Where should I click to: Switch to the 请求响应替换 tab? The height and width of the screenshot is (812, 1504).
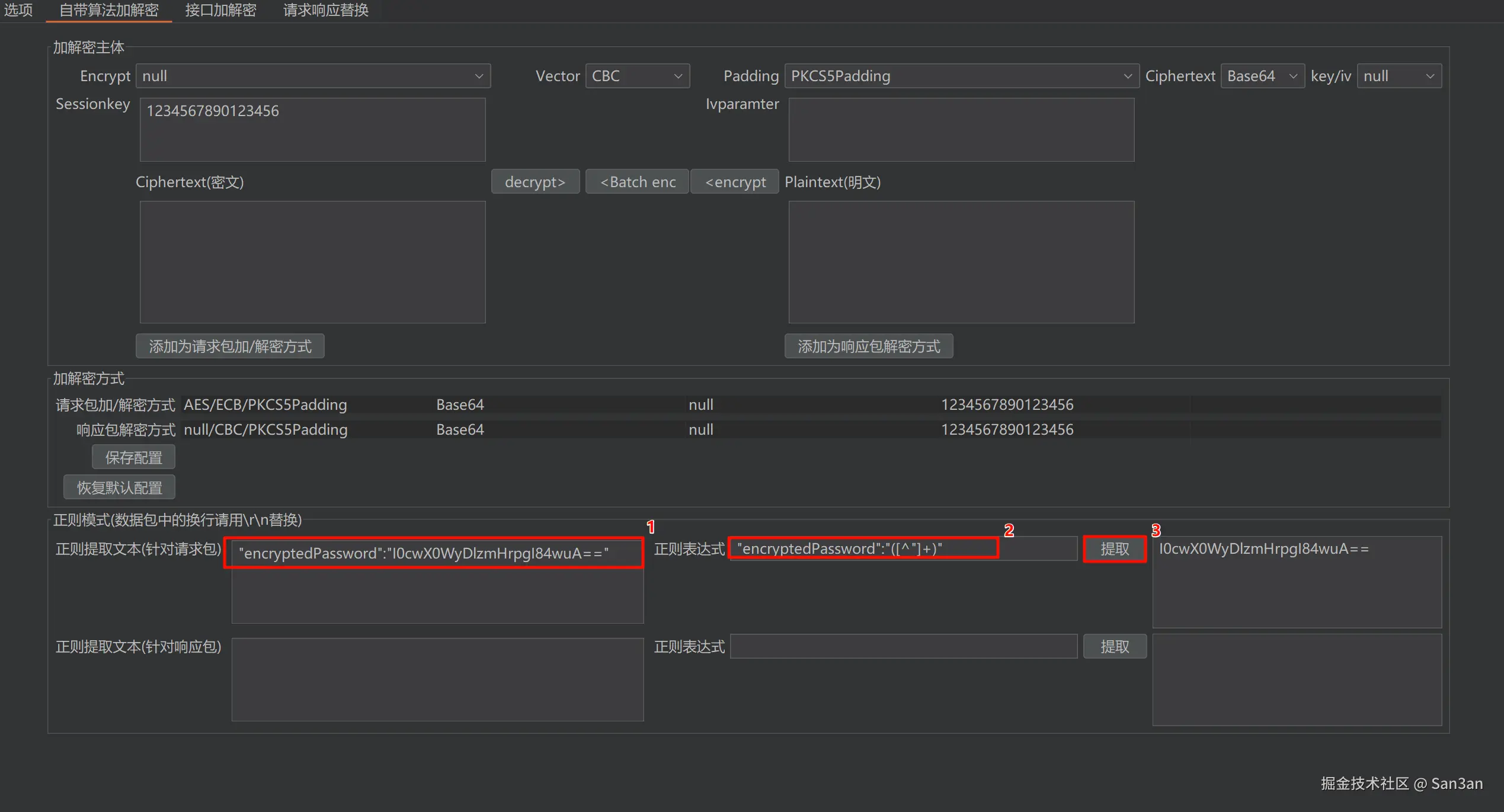coord(325,10)
